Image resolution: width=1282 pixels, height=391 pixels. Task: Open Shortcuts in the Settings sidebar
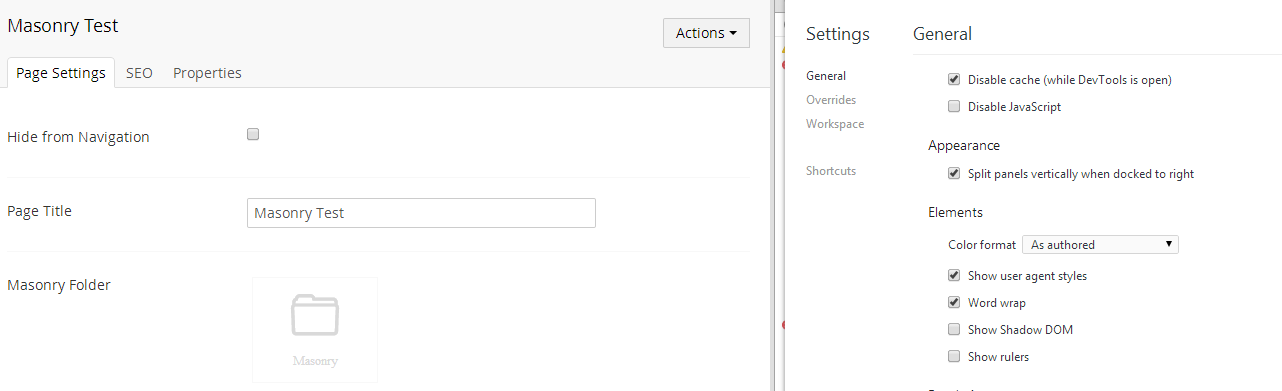(x=831, y=171)
